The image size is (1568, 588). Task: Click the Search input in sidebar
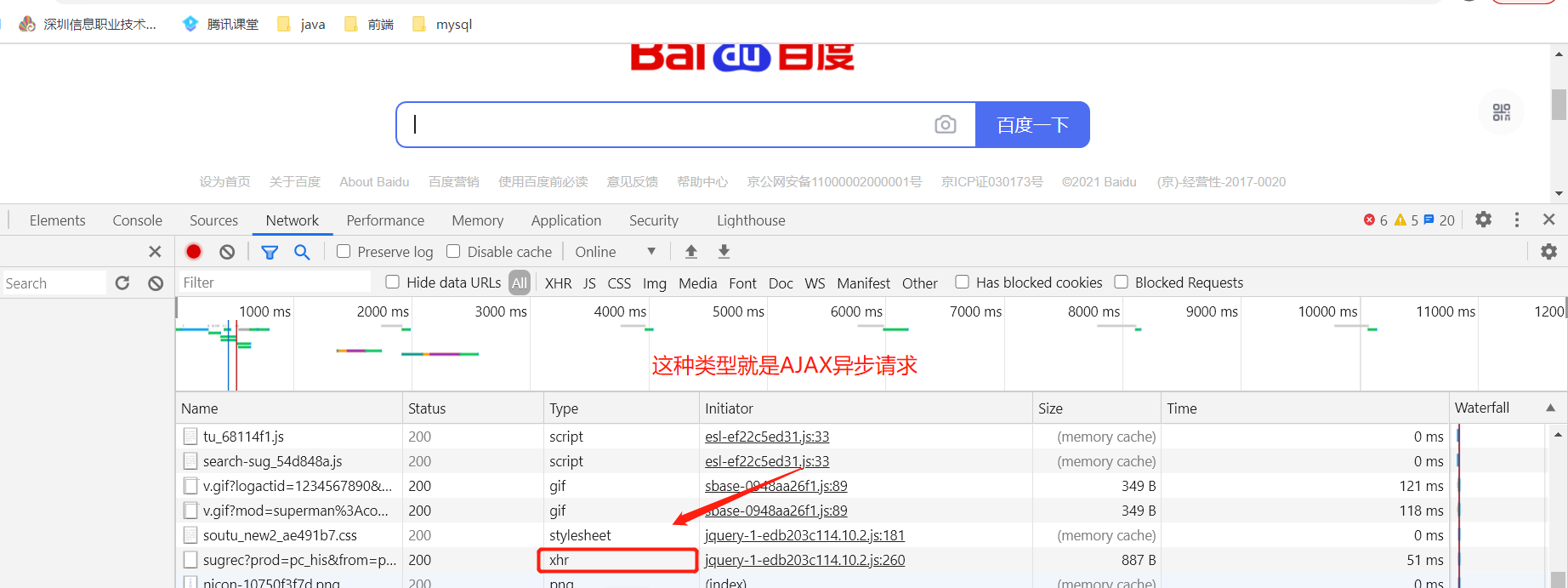point(54,283)
